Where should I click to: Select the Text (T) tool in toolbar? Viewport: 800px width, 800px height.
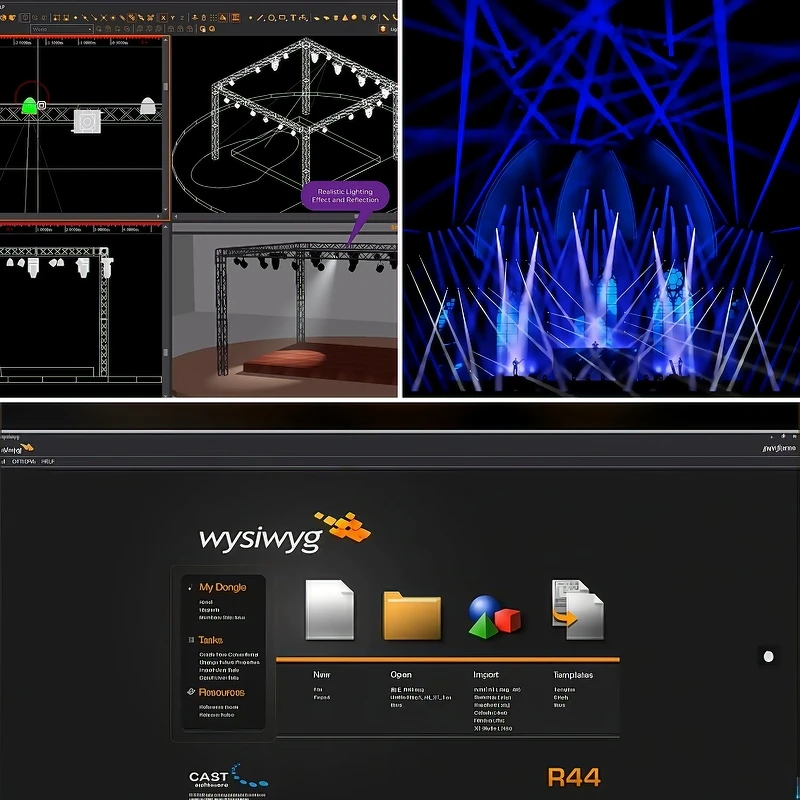point(293,18)
